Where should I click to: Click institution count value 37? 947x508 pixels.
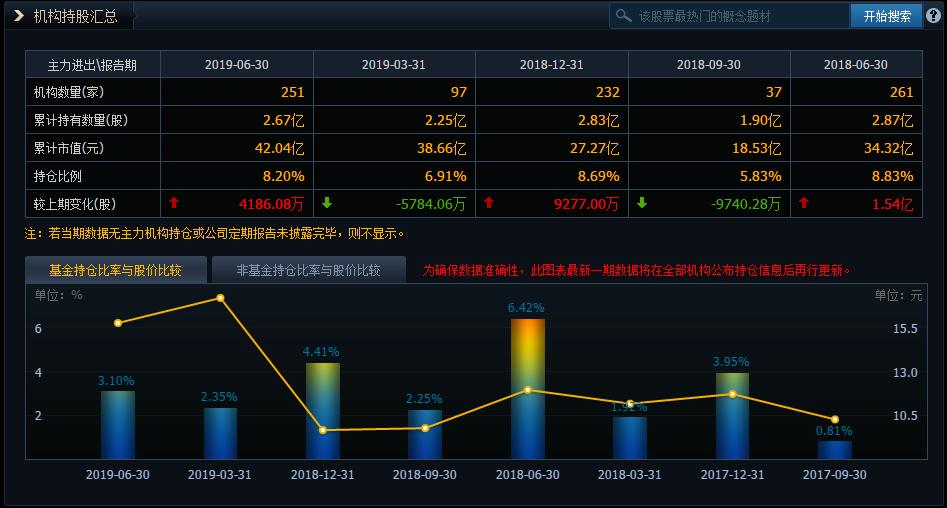point(774,92)
